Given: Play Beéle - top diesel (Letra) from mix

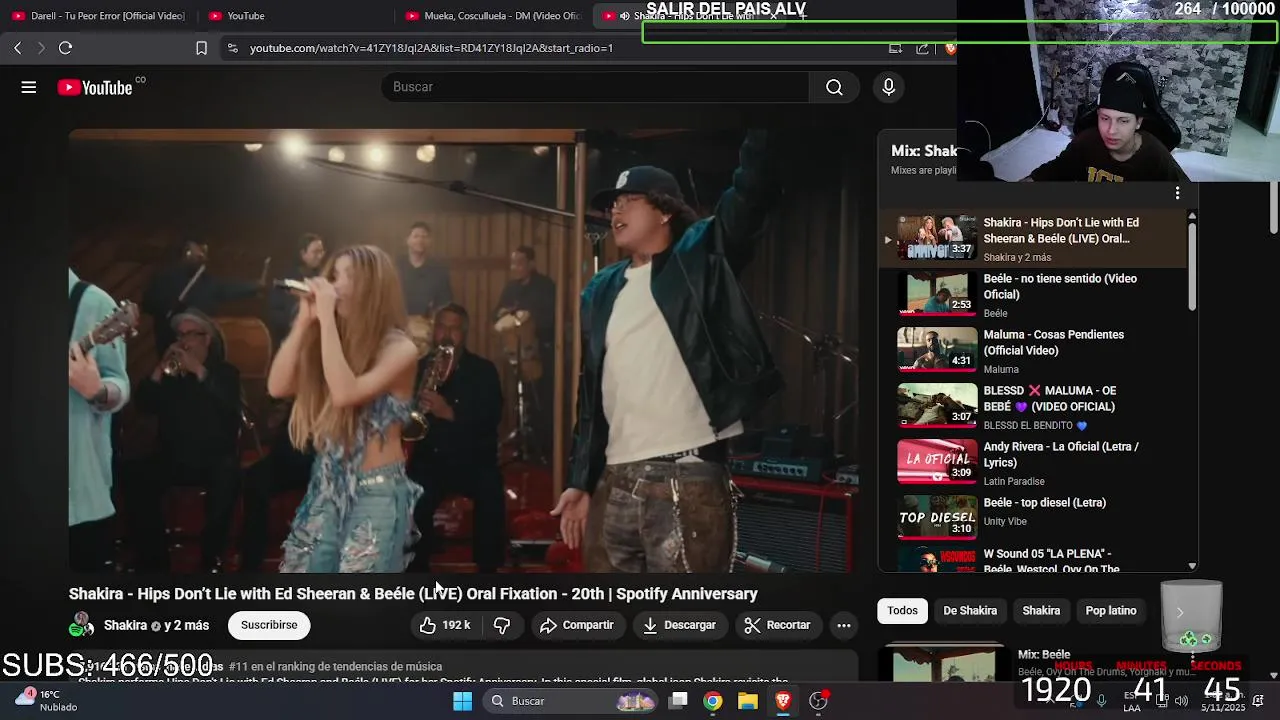Looking at the screenshot, I should (1030, 518).
